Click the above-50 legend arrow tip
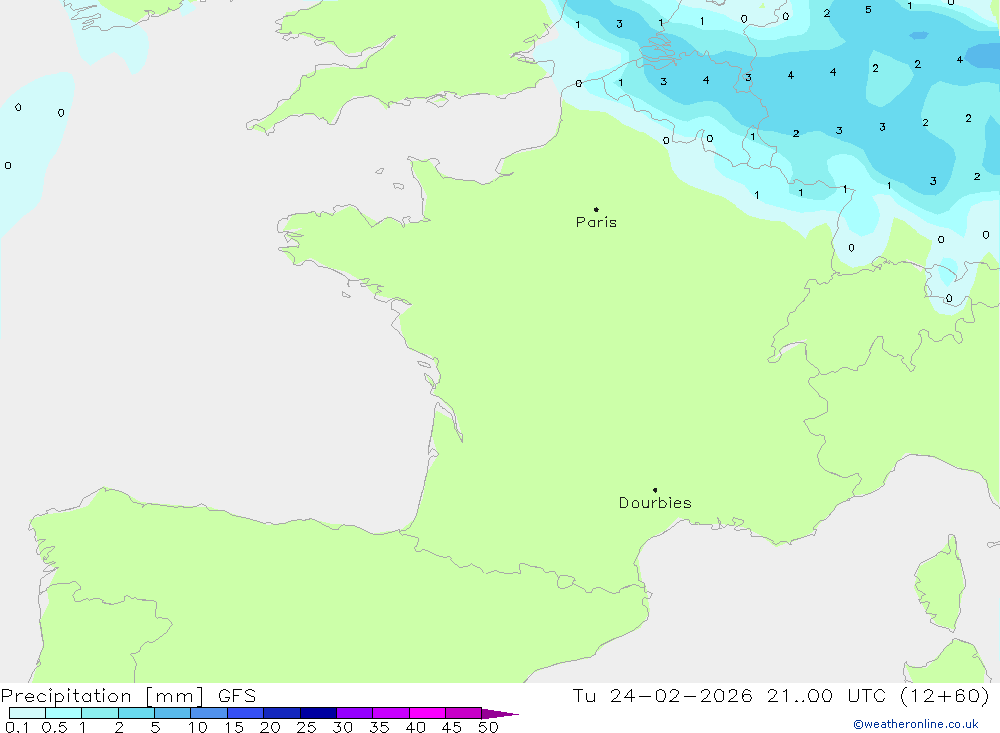1000x733 pixels. pyautogui.click(x=500, y=714)
